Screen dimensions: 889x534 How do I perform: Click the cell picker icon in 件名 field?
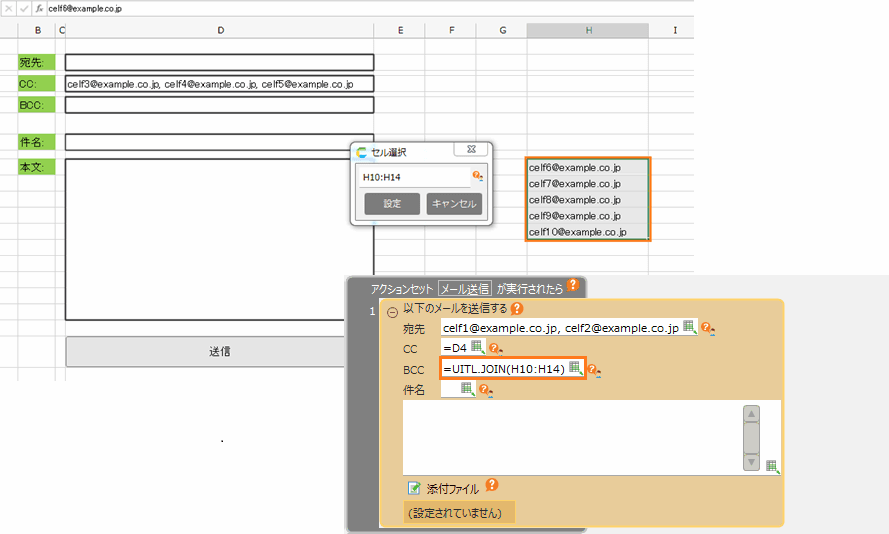(467, 390)
